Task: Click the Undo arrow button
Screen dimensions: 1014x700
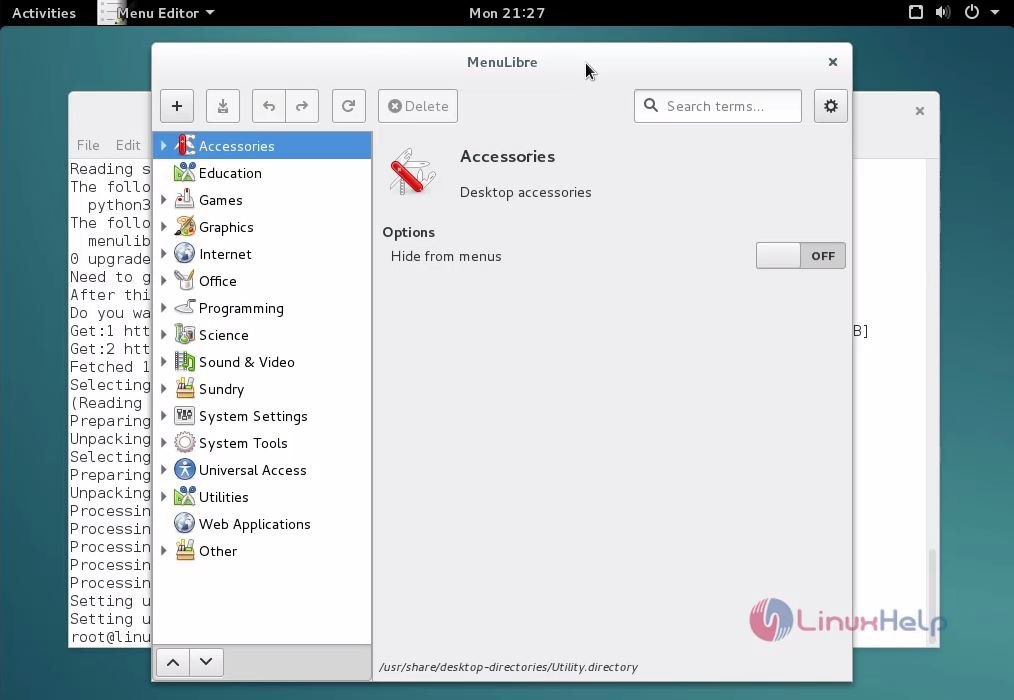Action: (268, 106)
